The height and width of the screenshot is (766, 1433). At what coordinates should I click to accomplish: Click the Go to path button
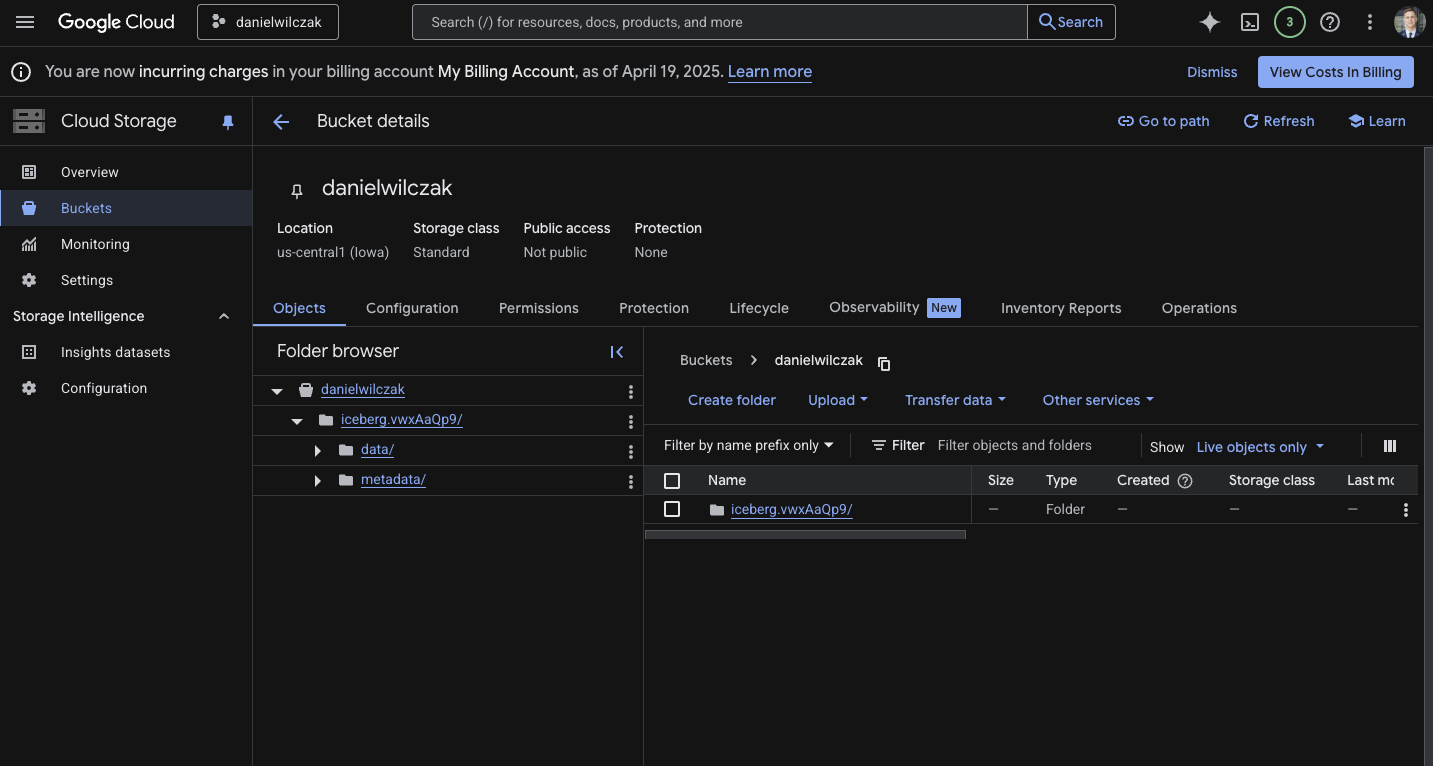click(1163, 121)
